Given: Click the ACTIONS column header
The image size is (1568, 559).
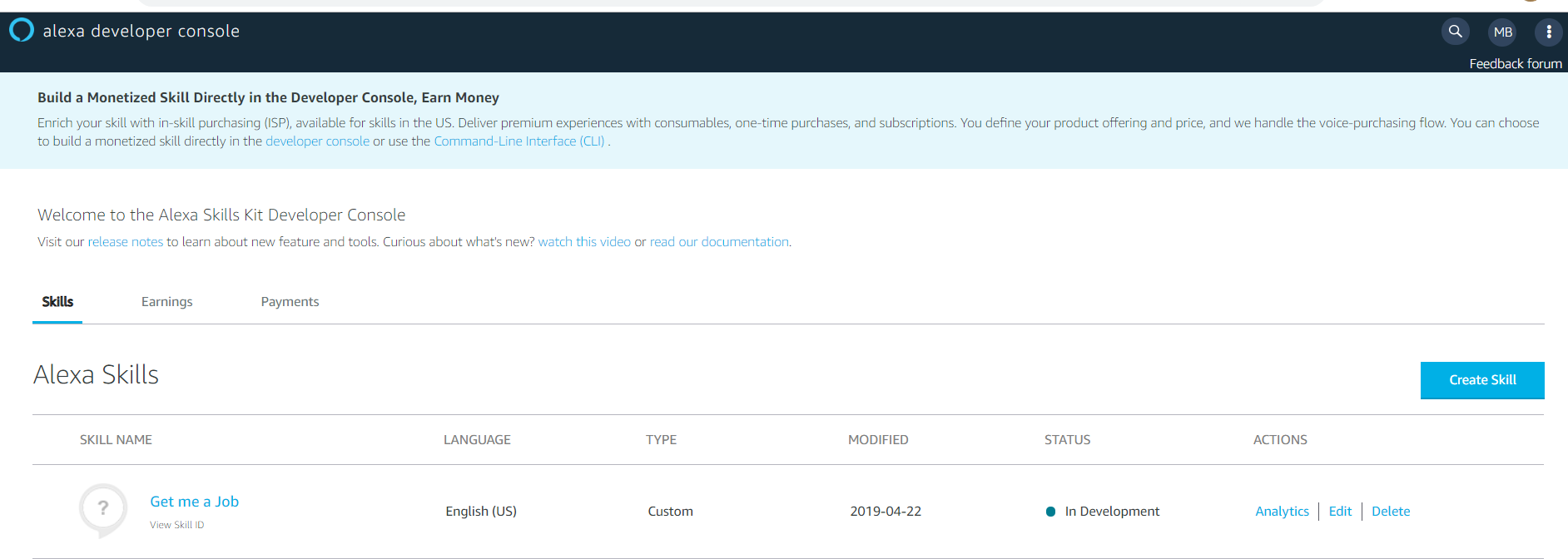Looking at the screenshot, I should 1280,440.
